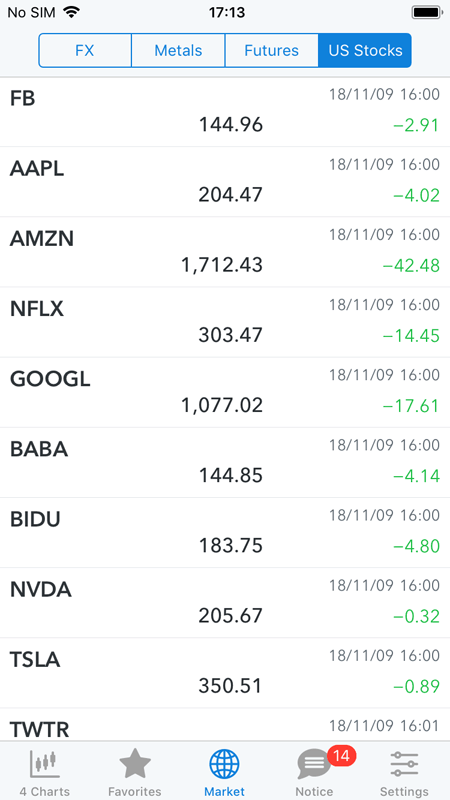
Task: Open the BABA stock row
Action: tap(225, 462)
